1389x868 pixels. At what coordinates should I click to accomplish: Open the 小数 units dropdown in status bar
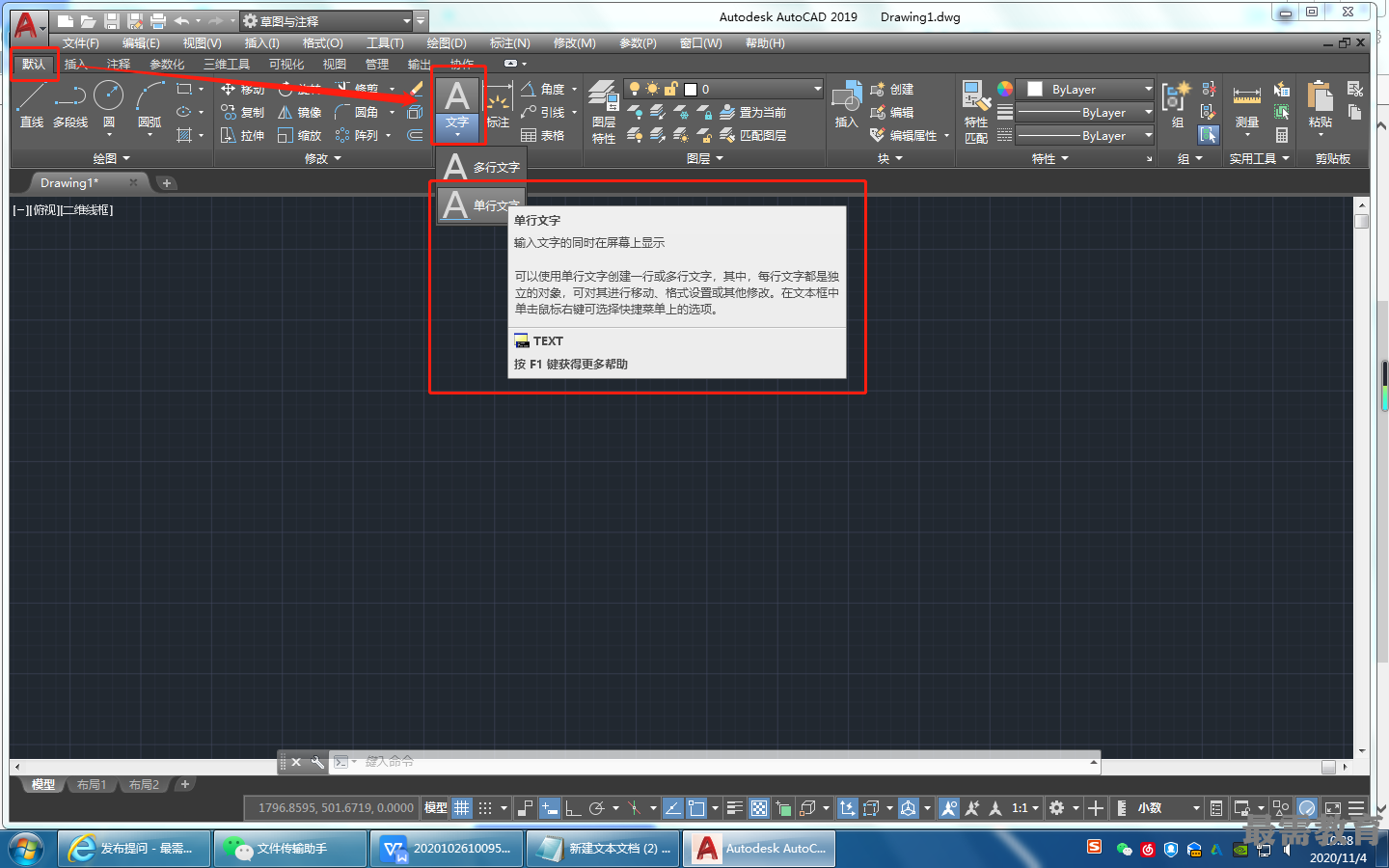coord(1168,808)
